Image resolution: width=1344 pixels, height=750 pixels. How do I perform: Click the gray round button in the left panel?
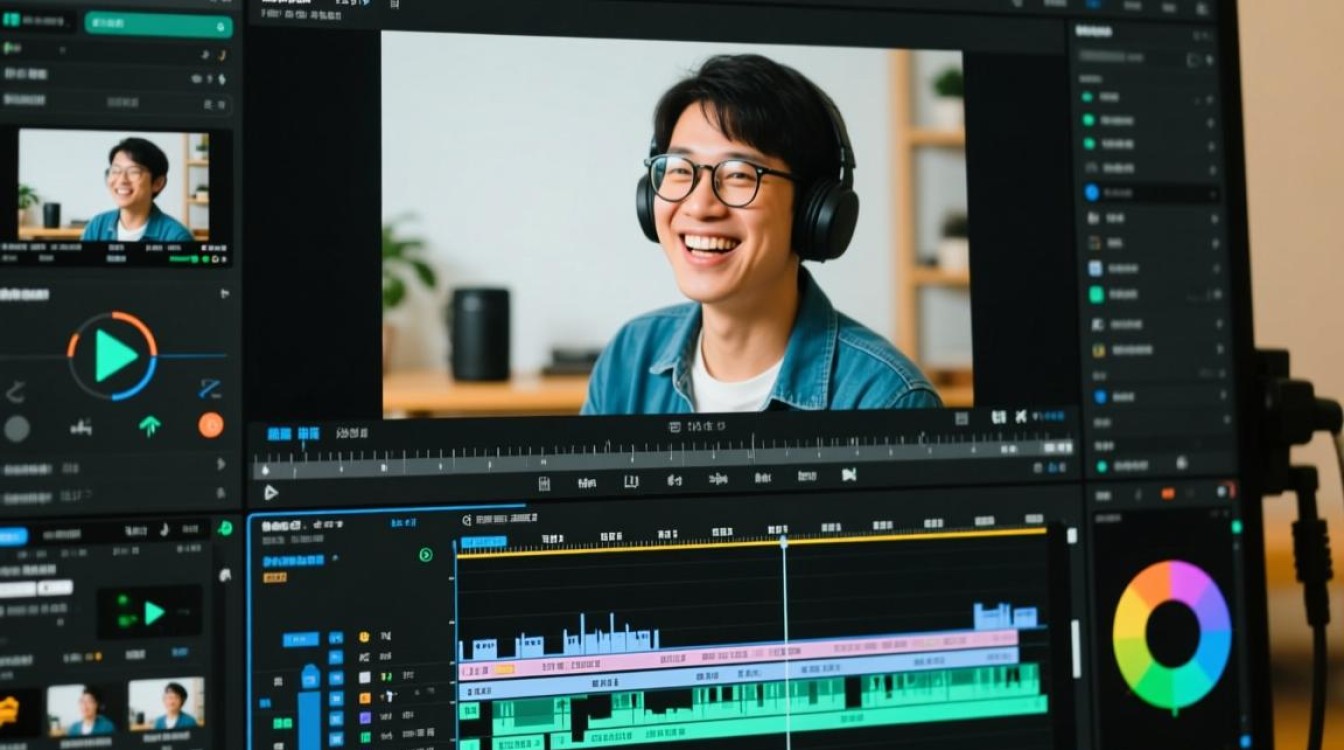point(17,428)
